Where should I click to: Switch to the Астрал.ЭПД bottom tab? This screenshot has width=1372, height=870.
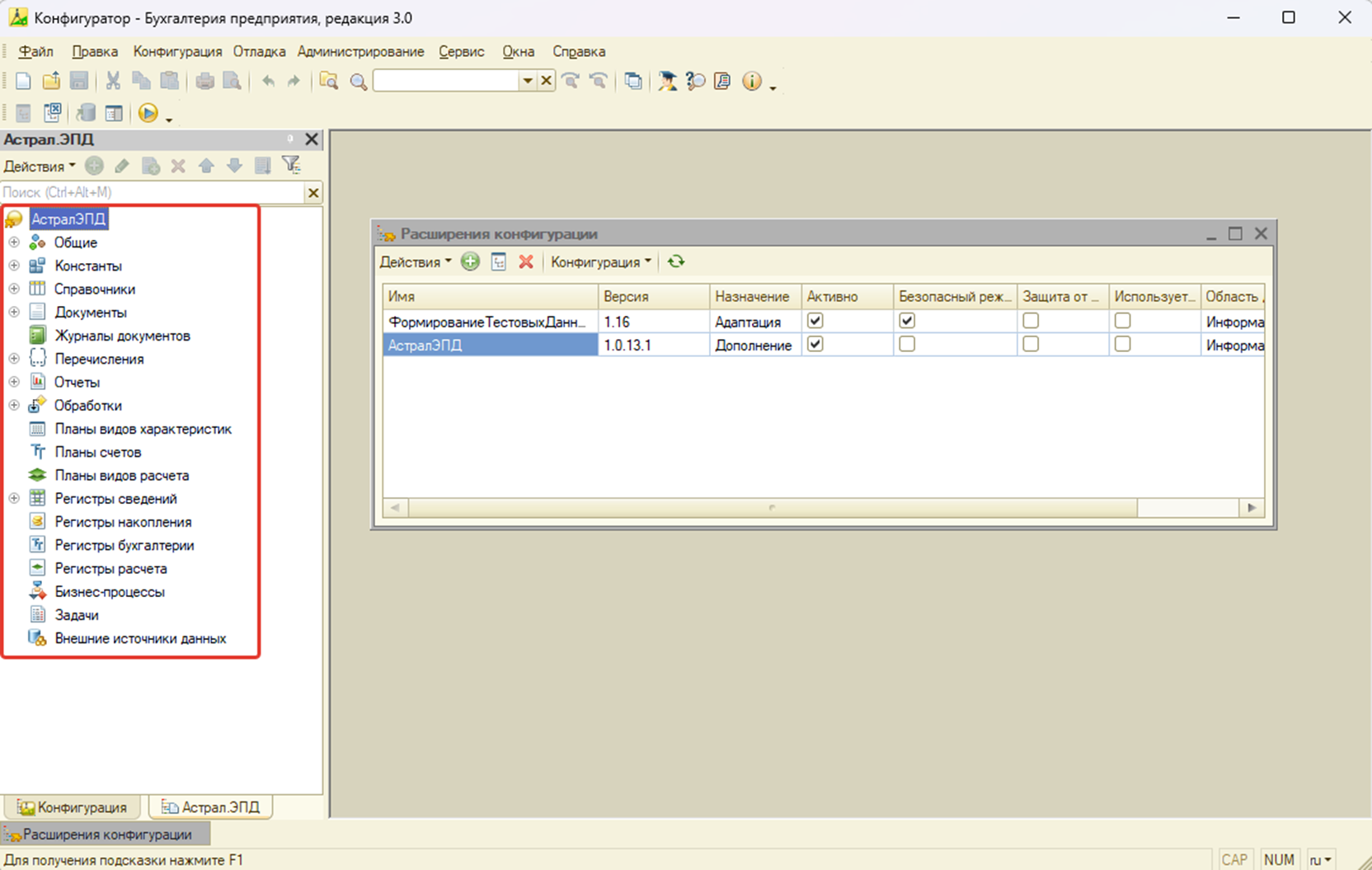point(210,807)
